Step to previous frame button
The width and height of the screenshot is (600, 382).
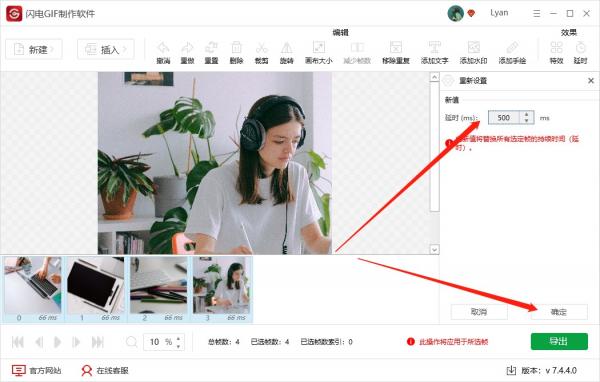[39, 342]
